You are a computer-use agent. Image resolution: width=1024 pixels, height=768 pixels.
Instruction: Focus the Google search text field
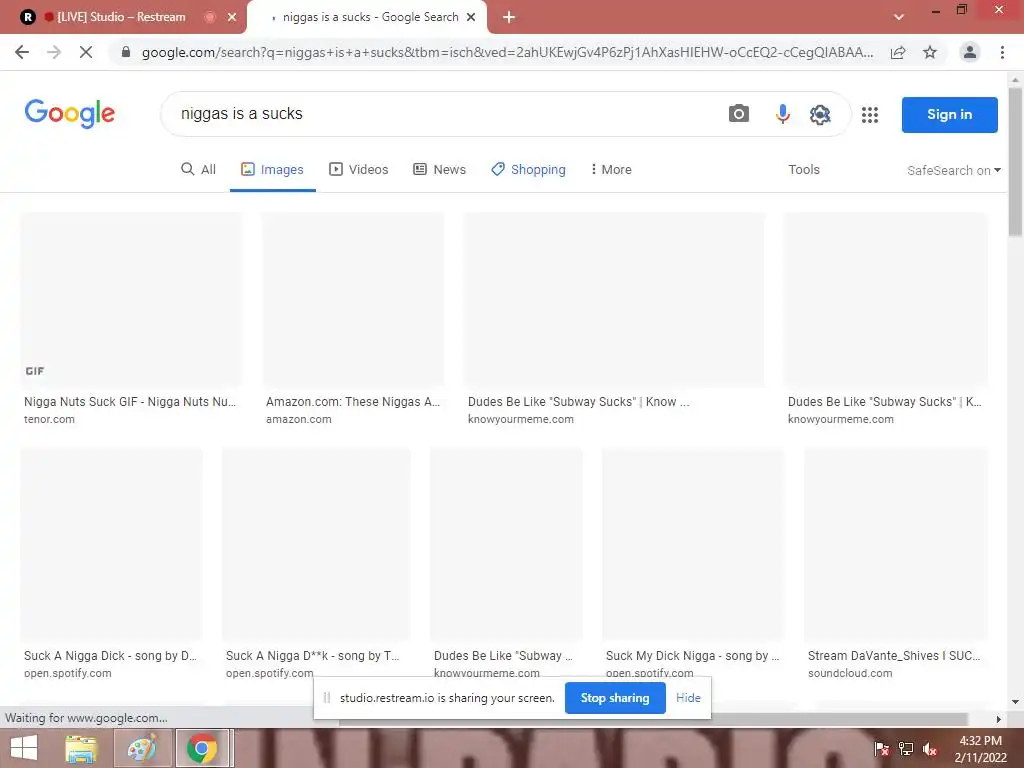pos(444,114)
